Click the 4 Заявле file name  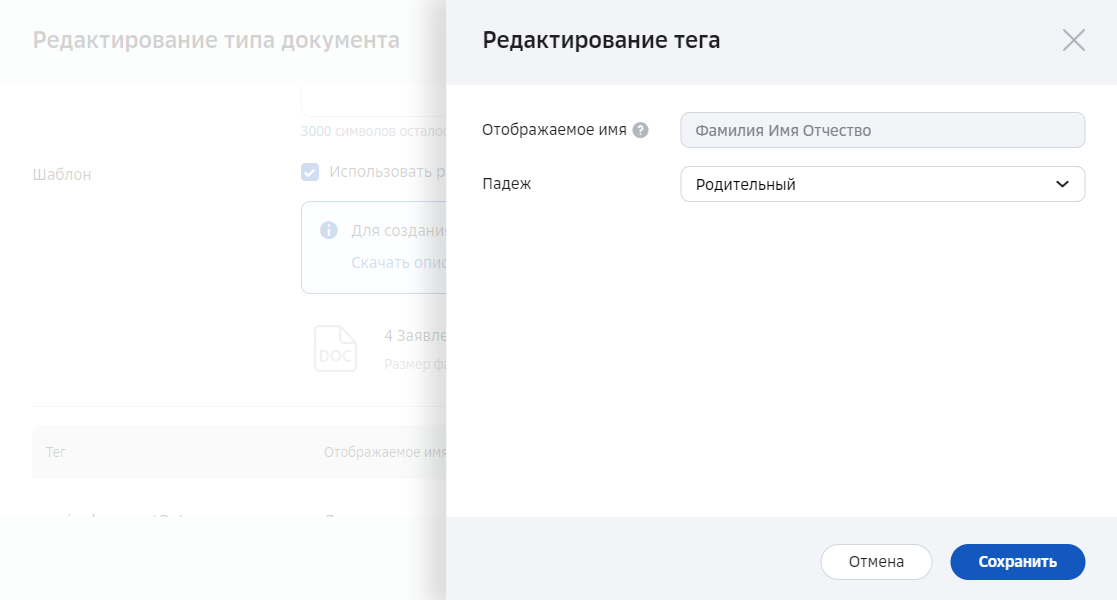pos(415,336)
